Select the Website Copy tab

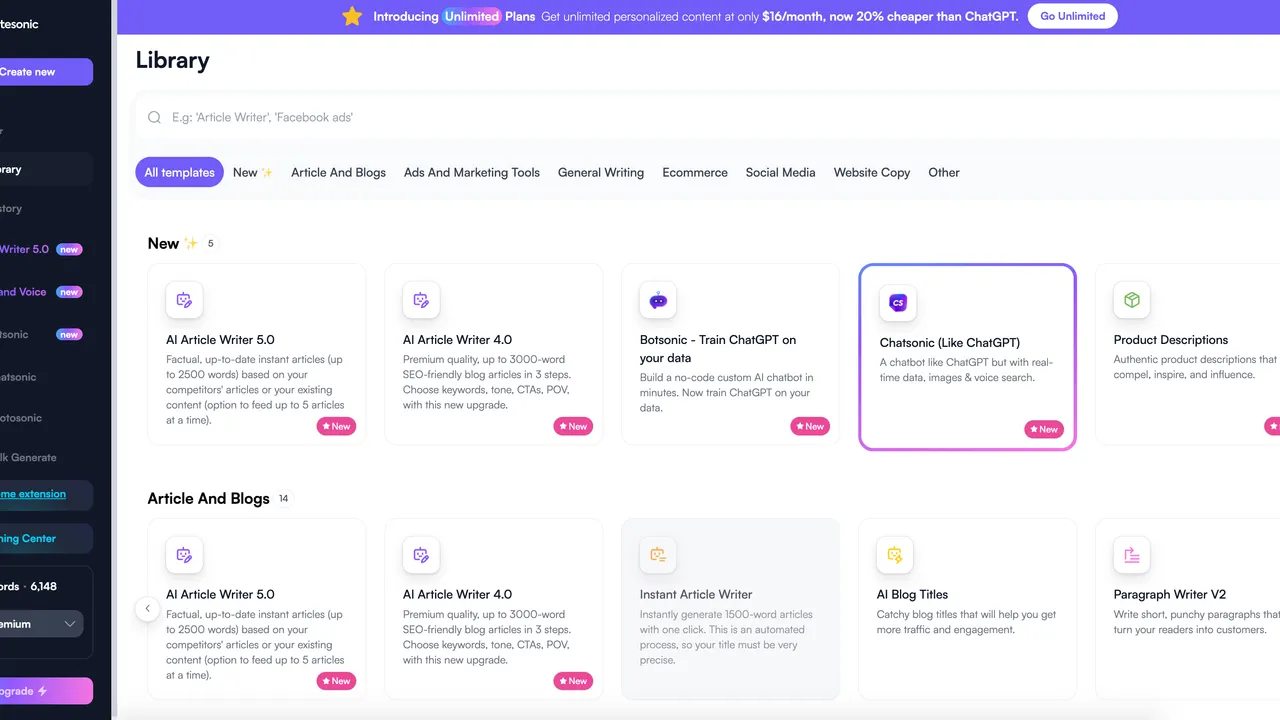point(872,172)
